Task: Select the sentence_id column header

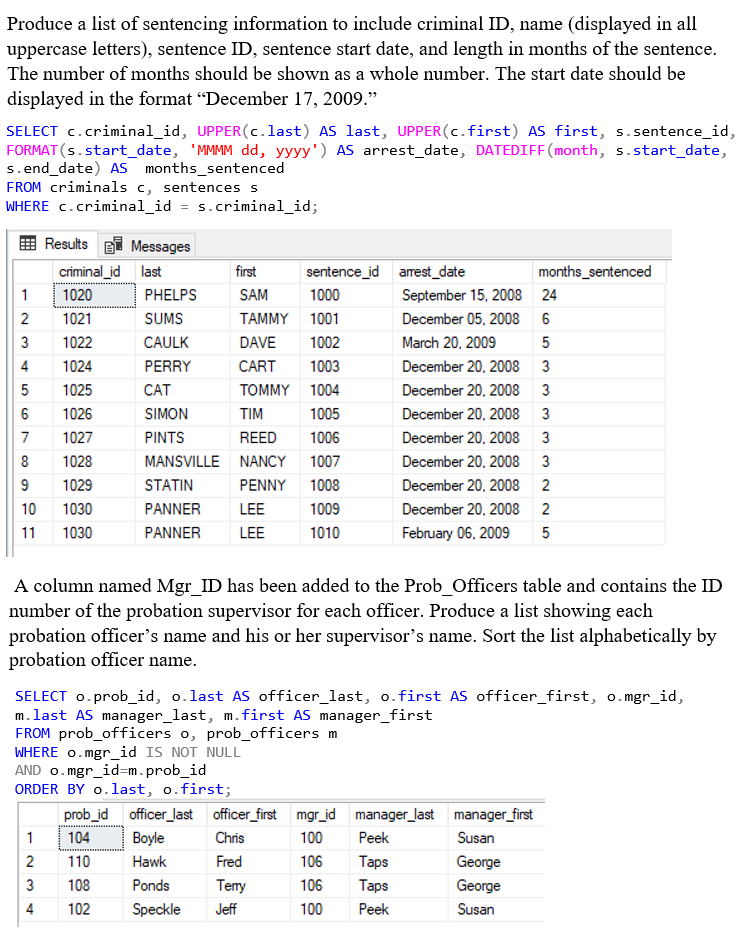Action: point(340,271)
